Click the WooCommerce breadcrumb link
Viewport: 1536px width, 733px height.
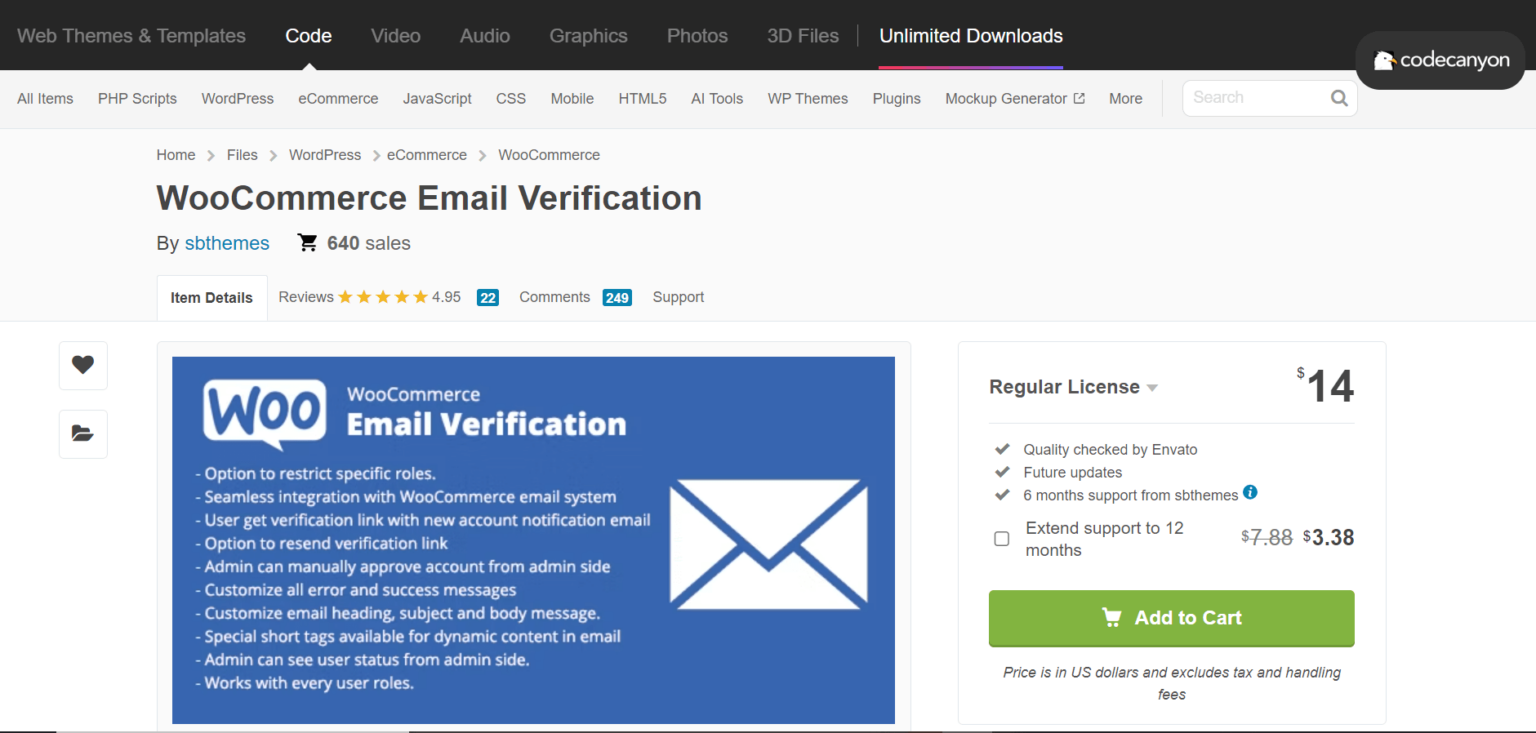[x=549, y=155]
